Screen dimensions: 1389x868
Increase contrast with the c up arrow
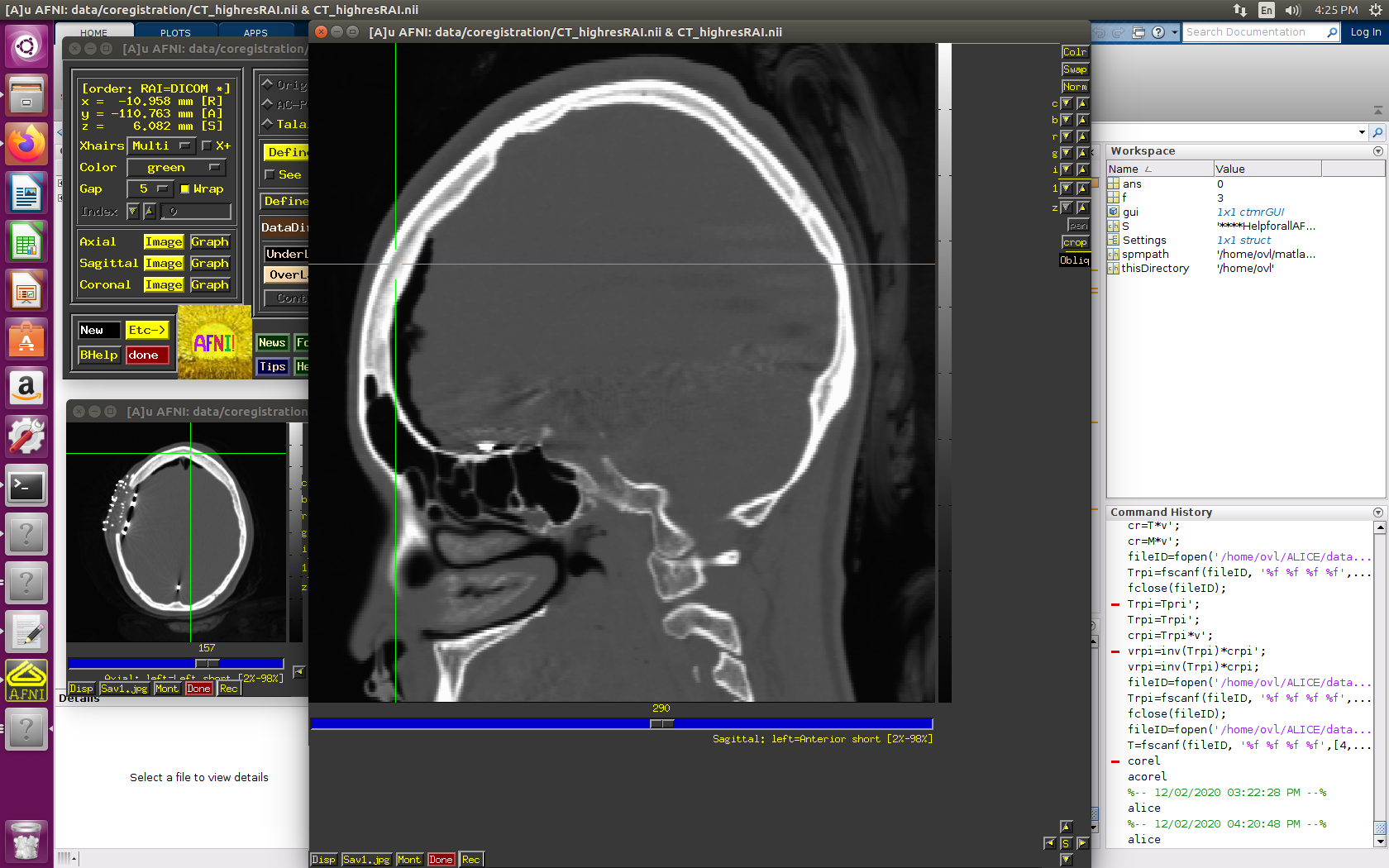pyautogui.click(x=1082, y=103)
